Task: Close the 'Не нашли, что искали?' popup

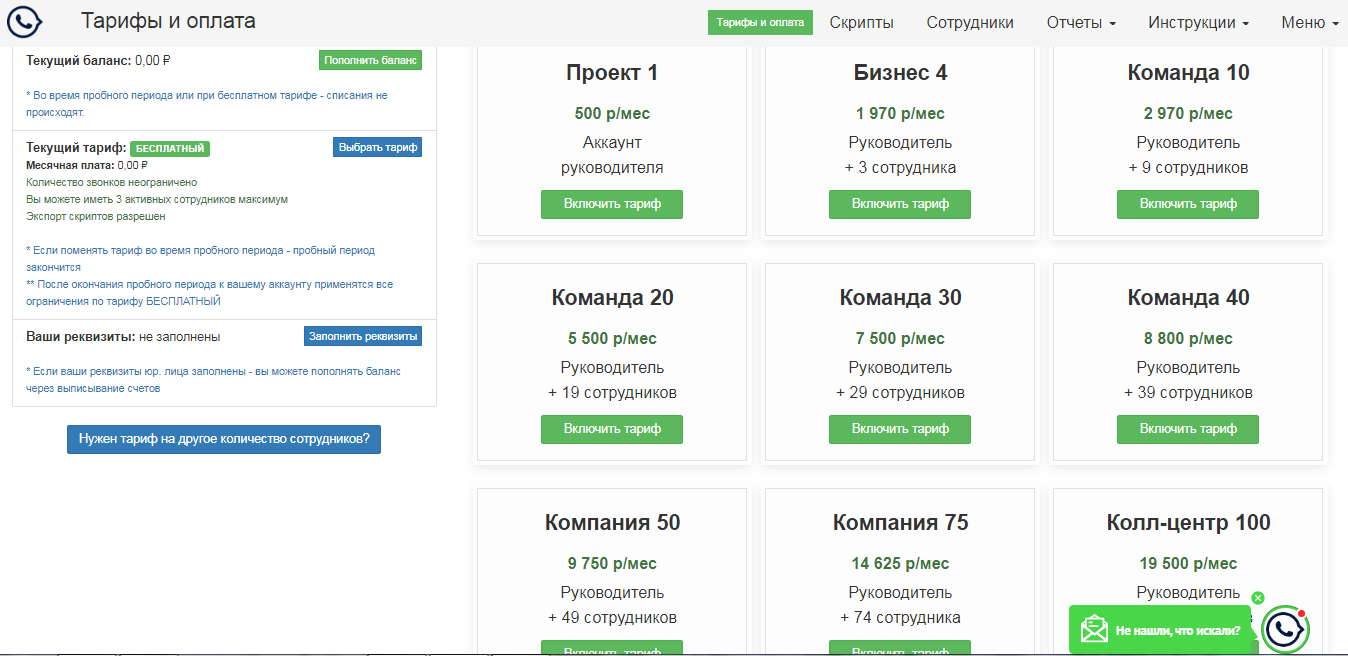Action: pyautogui.click(x=1258, y=598)
